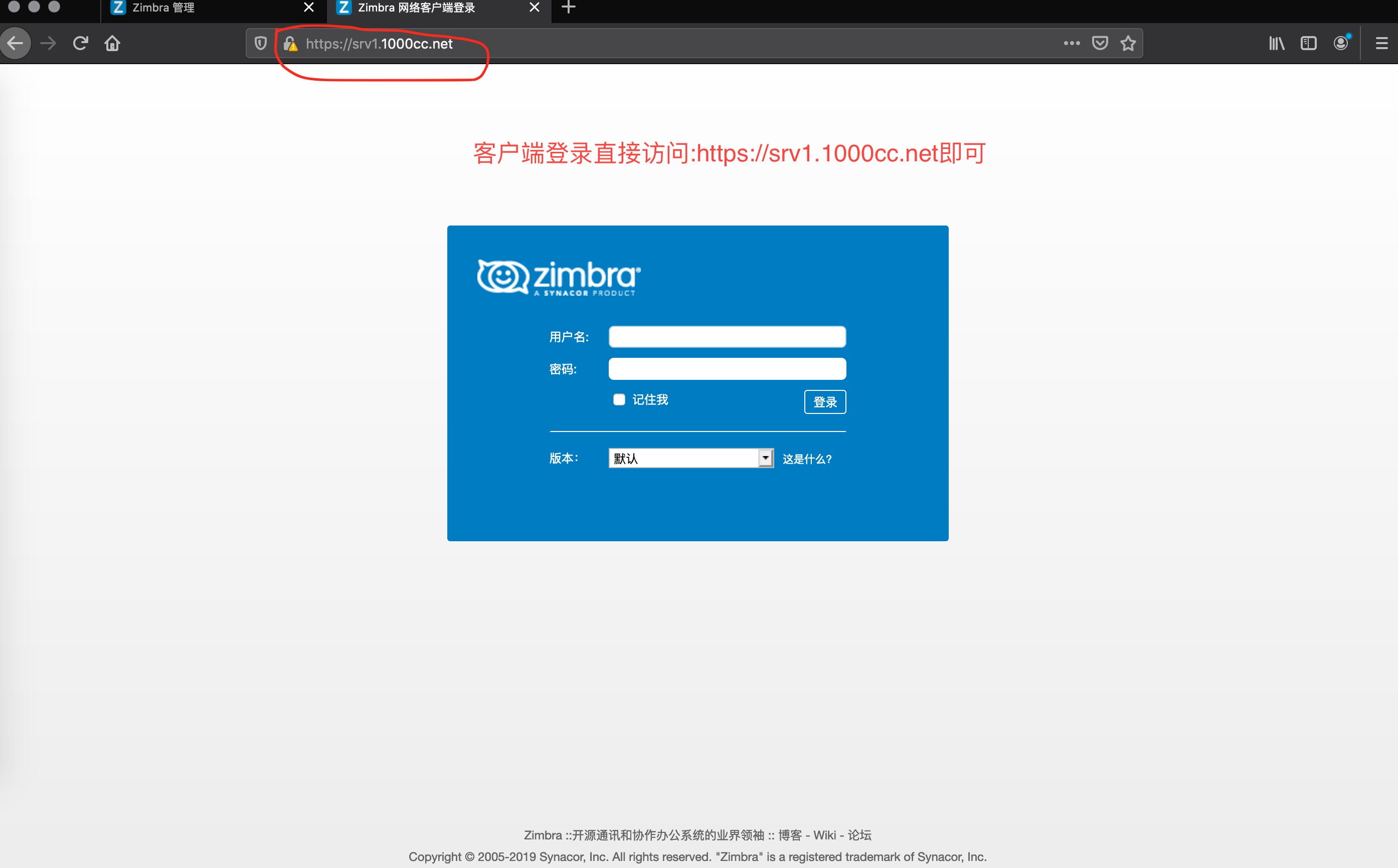Image resolution: width=1398 pixels, height=868 pixels.
Task: Go back with the browser back arrow
Action: pos(15,43)
